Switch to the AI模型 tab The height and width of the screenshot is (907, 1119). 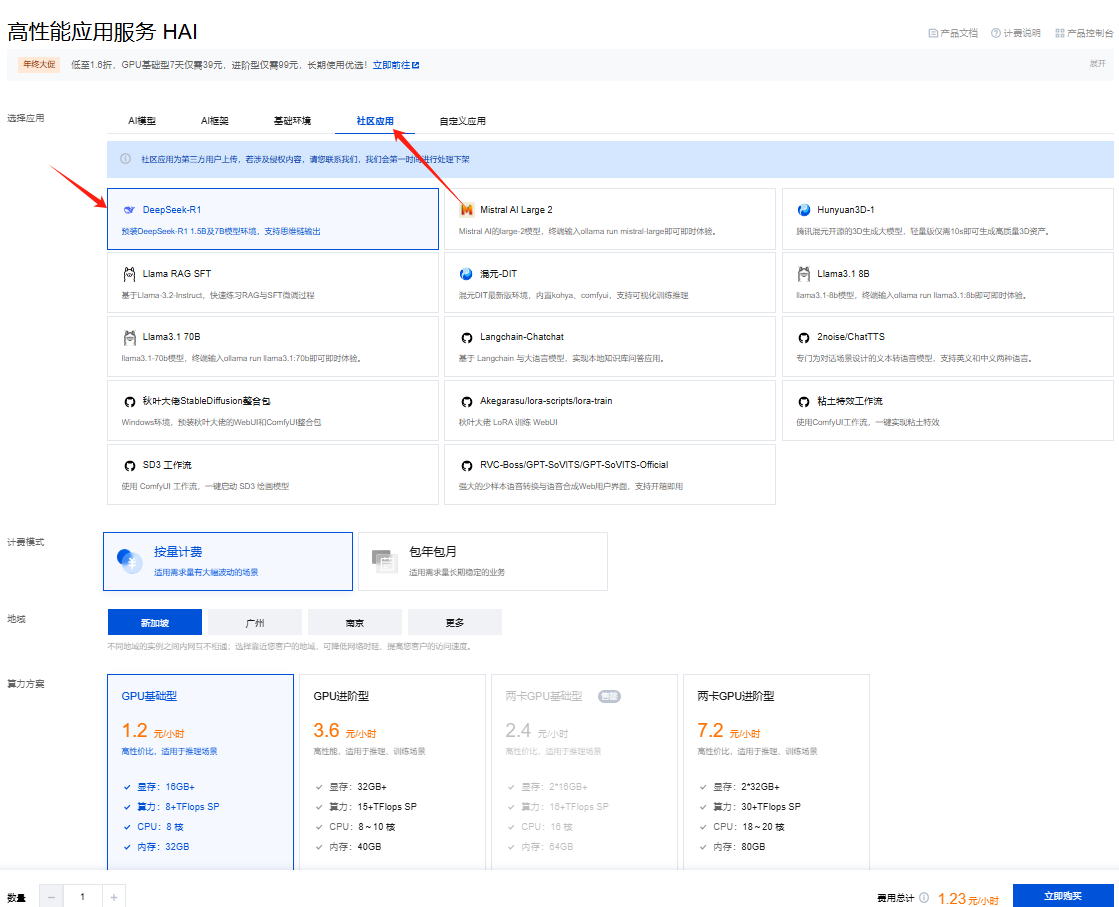click(x=142, y=121)
